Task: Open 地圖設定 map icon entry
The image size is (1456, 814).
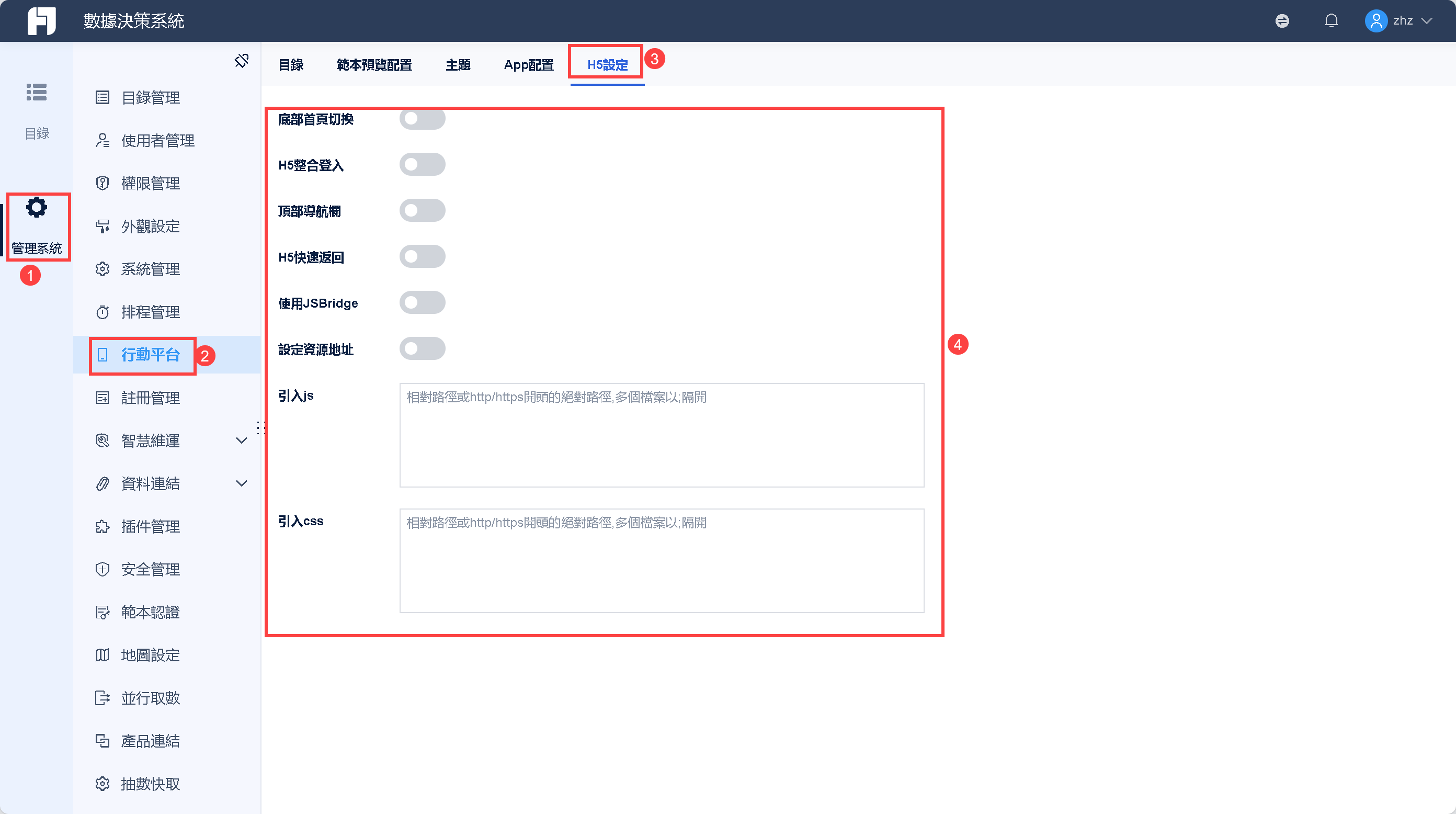Action: 103,655
